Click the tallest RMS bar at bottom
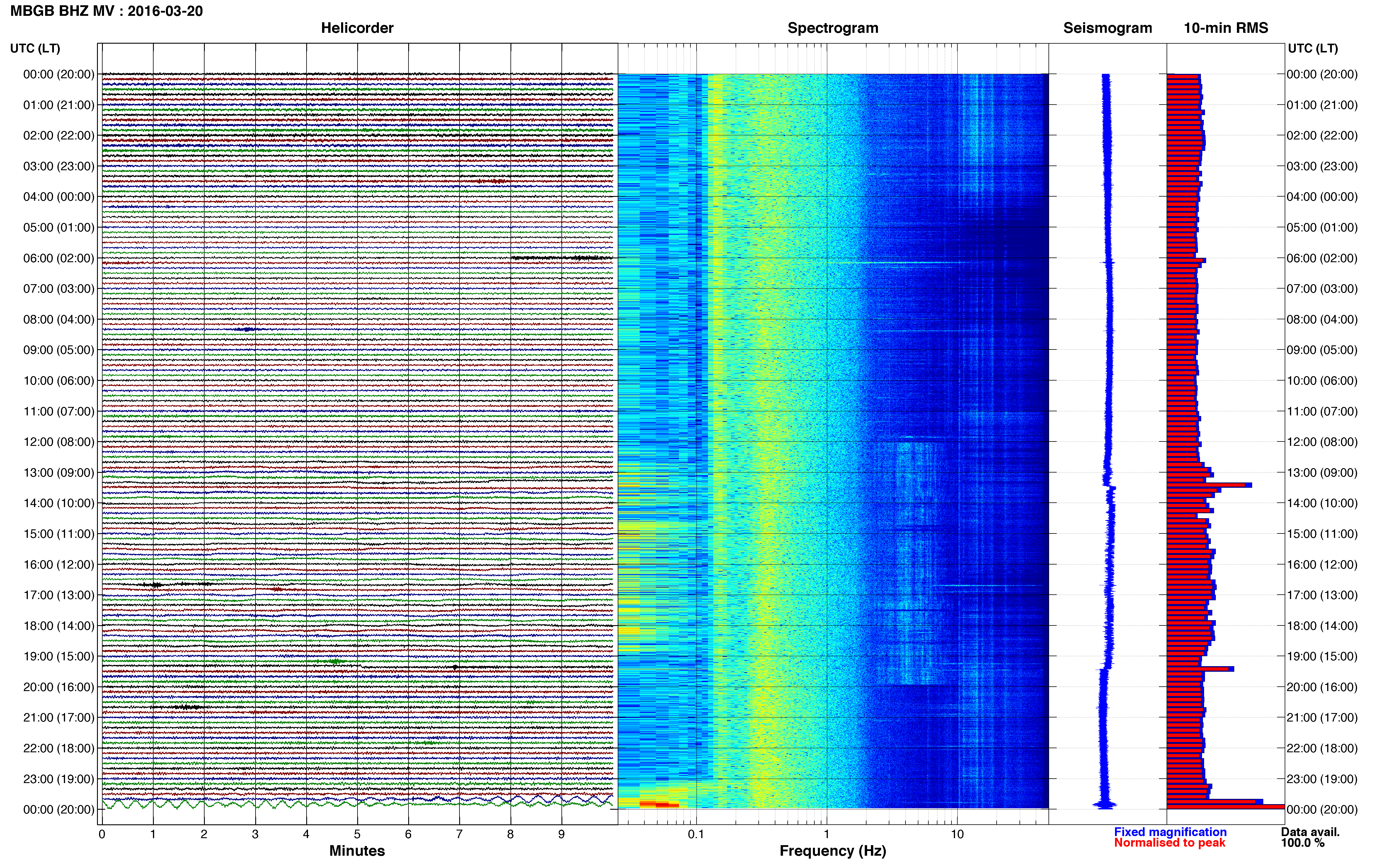 point(1225,806)
